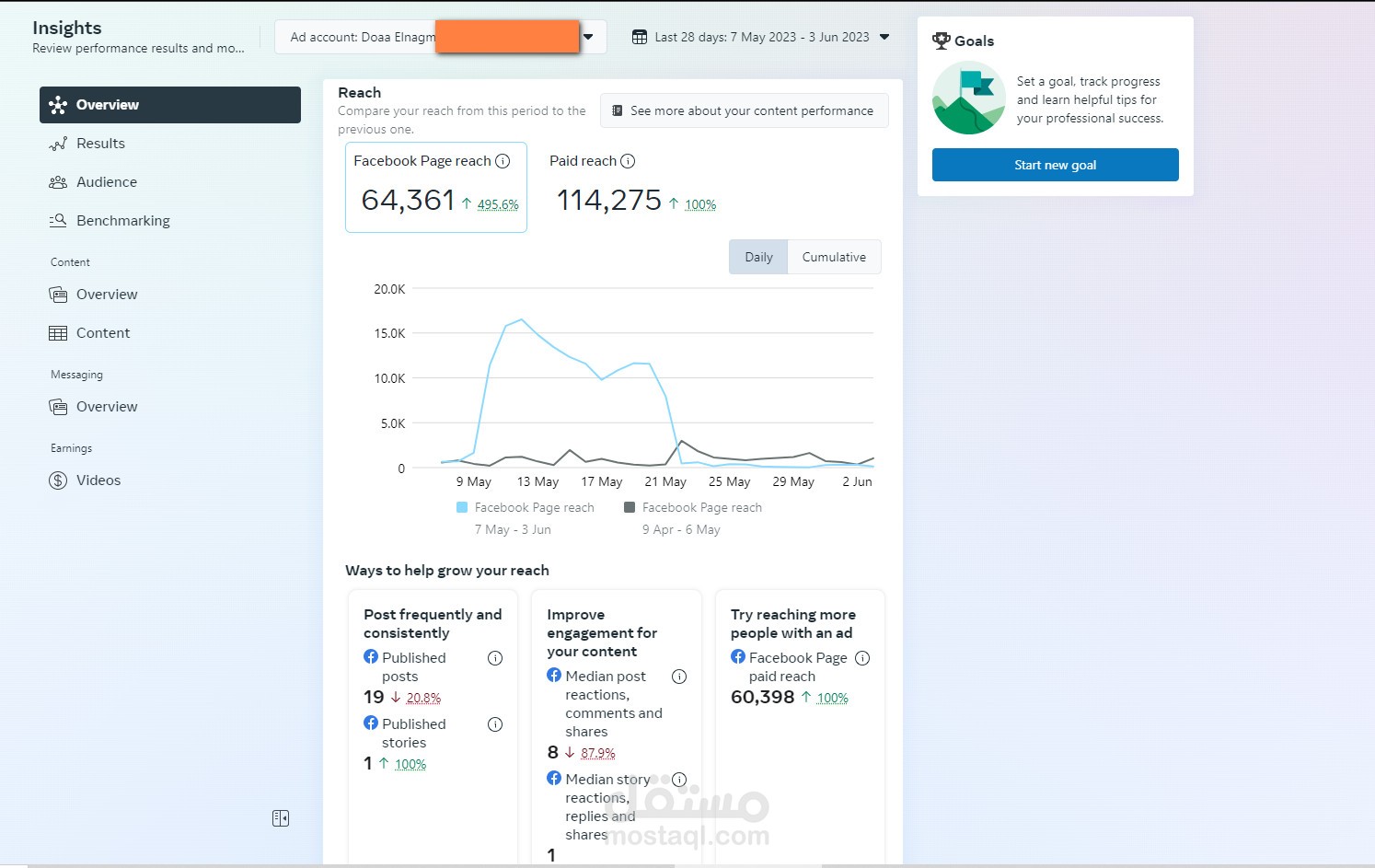Click the Facebook logo beside Published stories
Viewport: 1375px width, 868px height.
371,723
